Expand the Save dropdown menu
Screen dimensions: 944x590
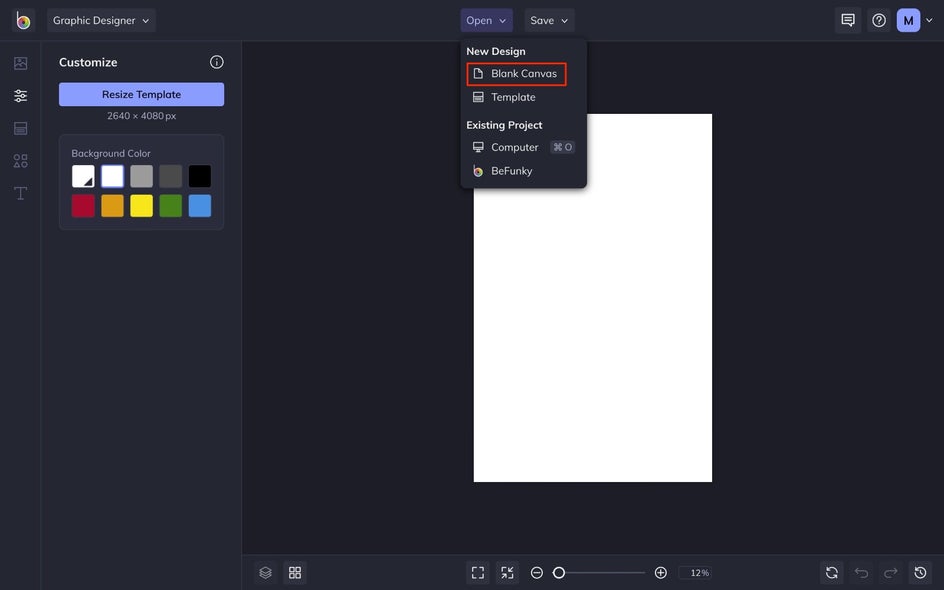click(x=549, y=20)
